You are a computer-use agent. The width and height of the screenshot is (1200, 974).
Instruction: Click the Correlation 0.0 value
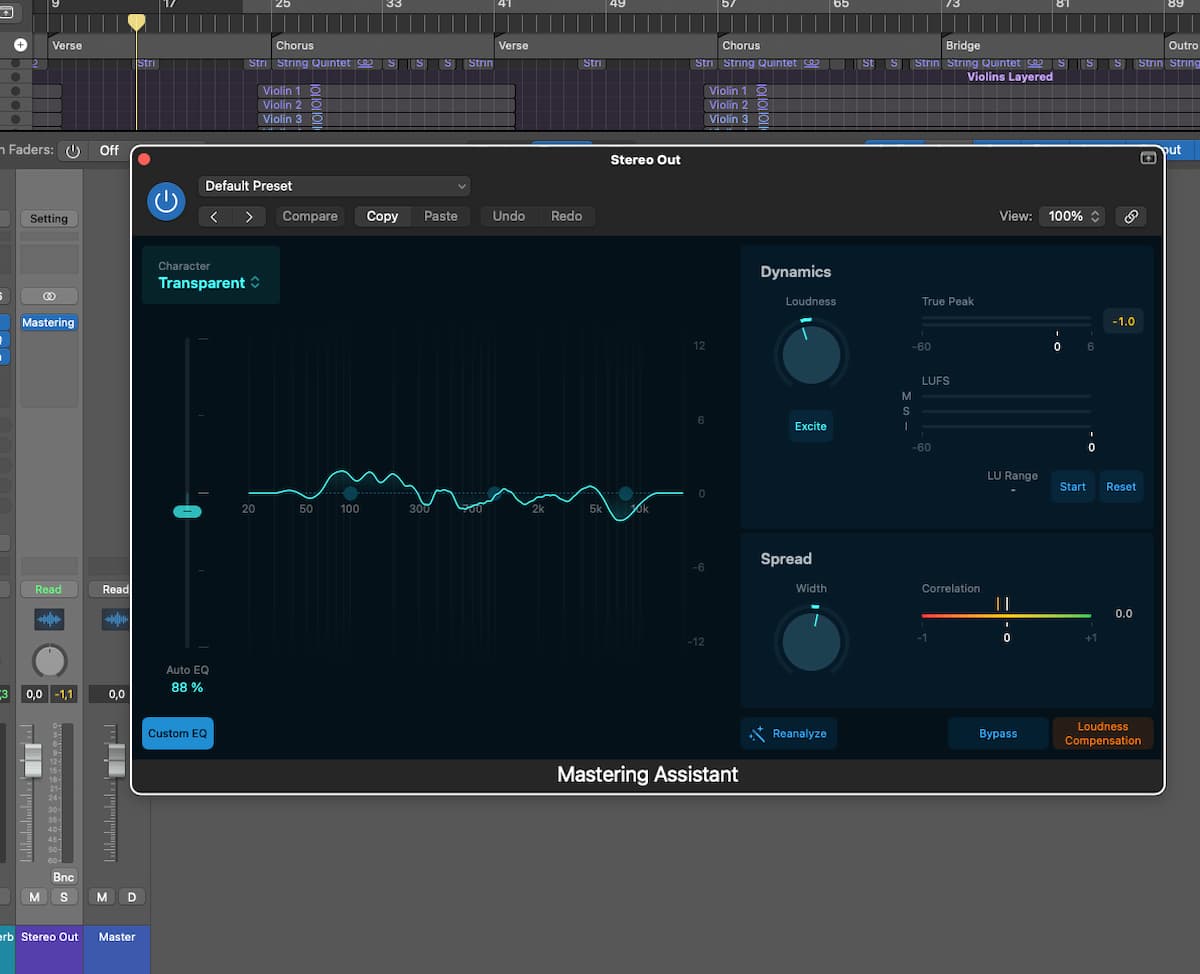pos(1124,614)
